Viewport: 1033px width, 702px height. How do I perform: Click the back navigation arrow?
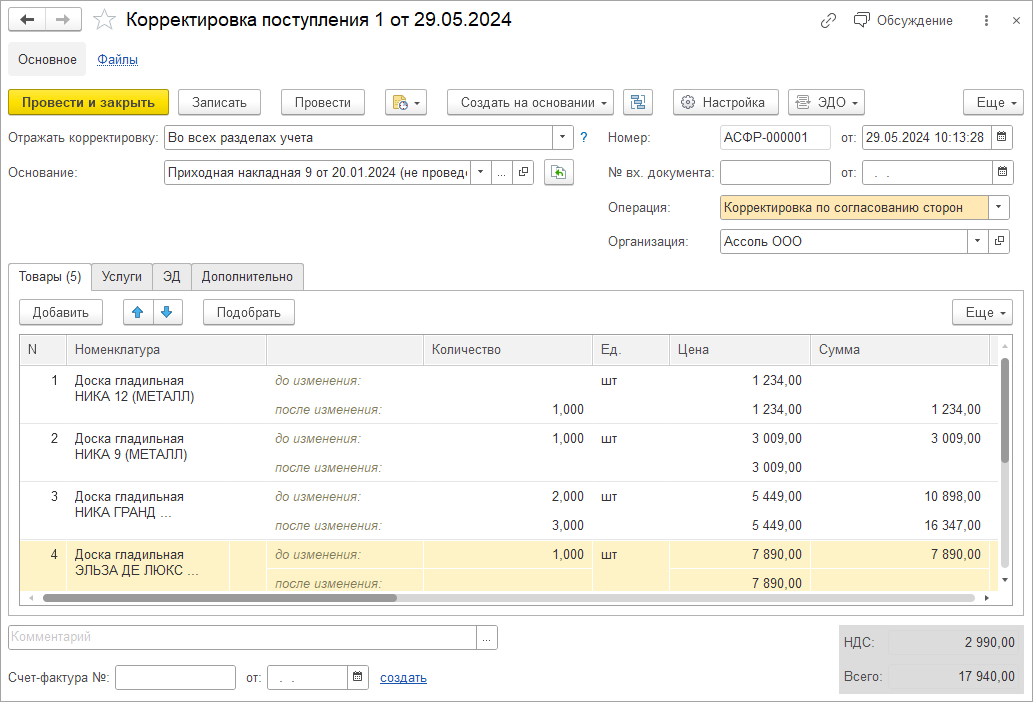click(x=27, y=20)
